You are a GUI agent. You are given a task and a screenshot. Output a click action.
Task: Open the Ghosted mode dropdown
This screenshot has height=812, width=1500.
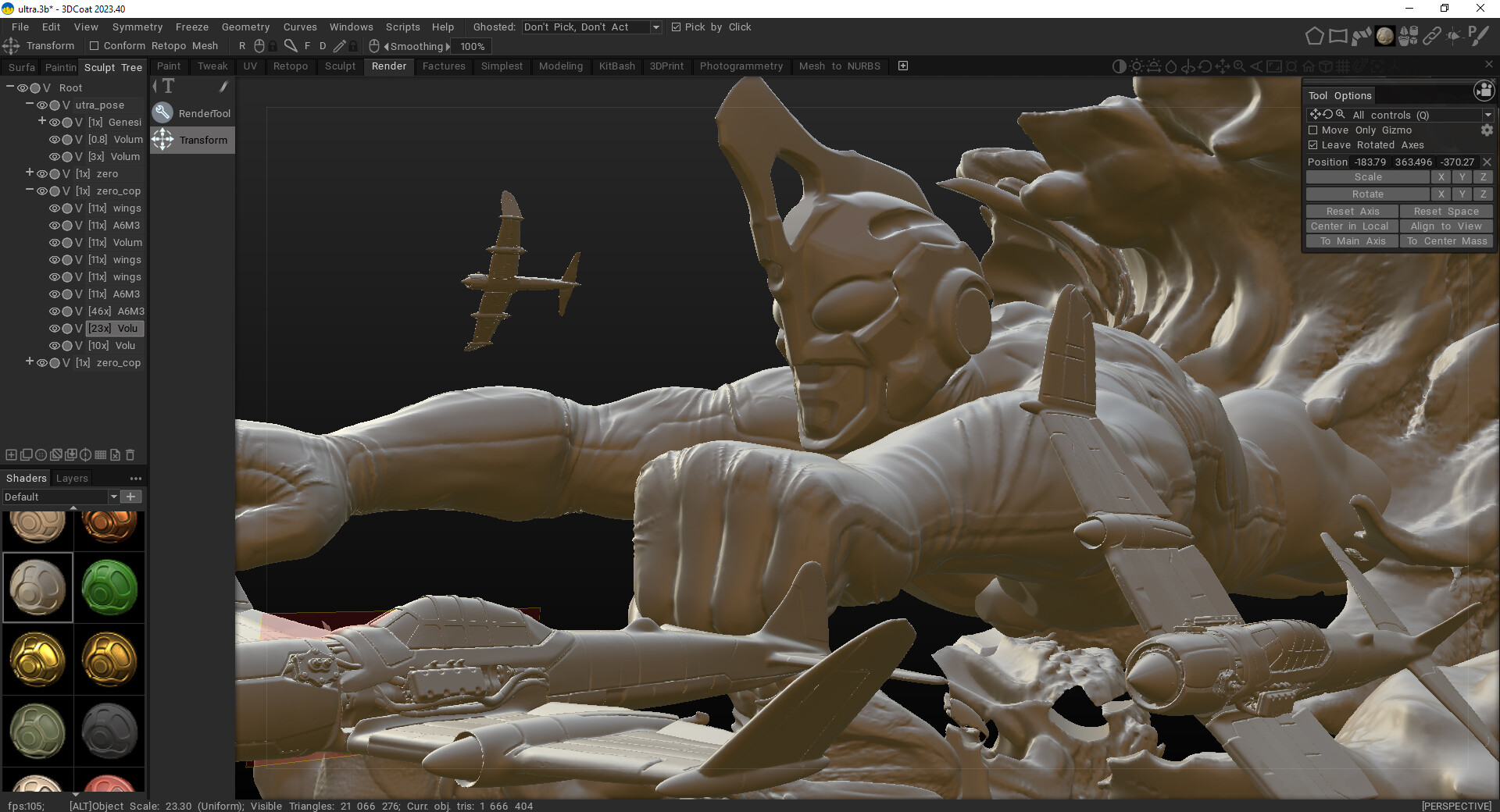(655, 27)
